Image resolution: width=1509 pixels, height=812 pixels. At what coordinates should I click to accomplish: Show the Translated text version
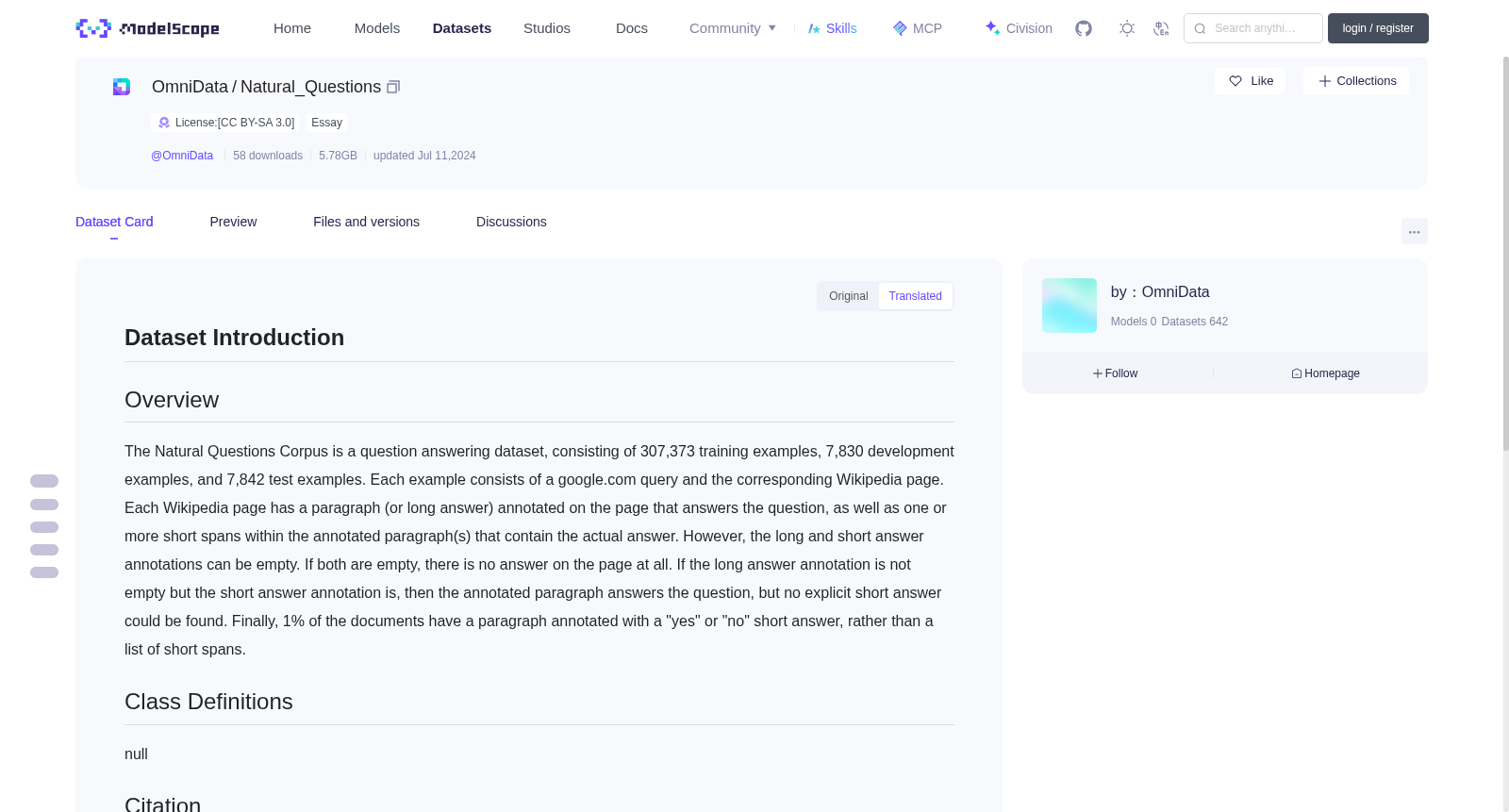point(915,296)
